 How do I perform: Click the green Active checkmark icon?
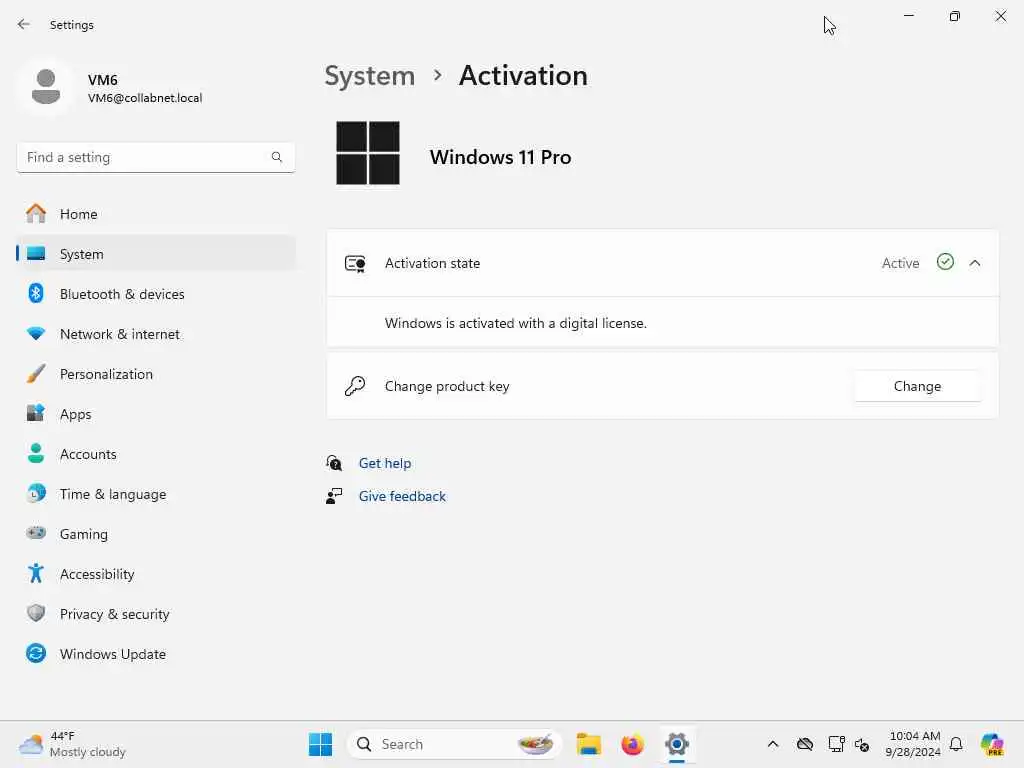[945, 262]
